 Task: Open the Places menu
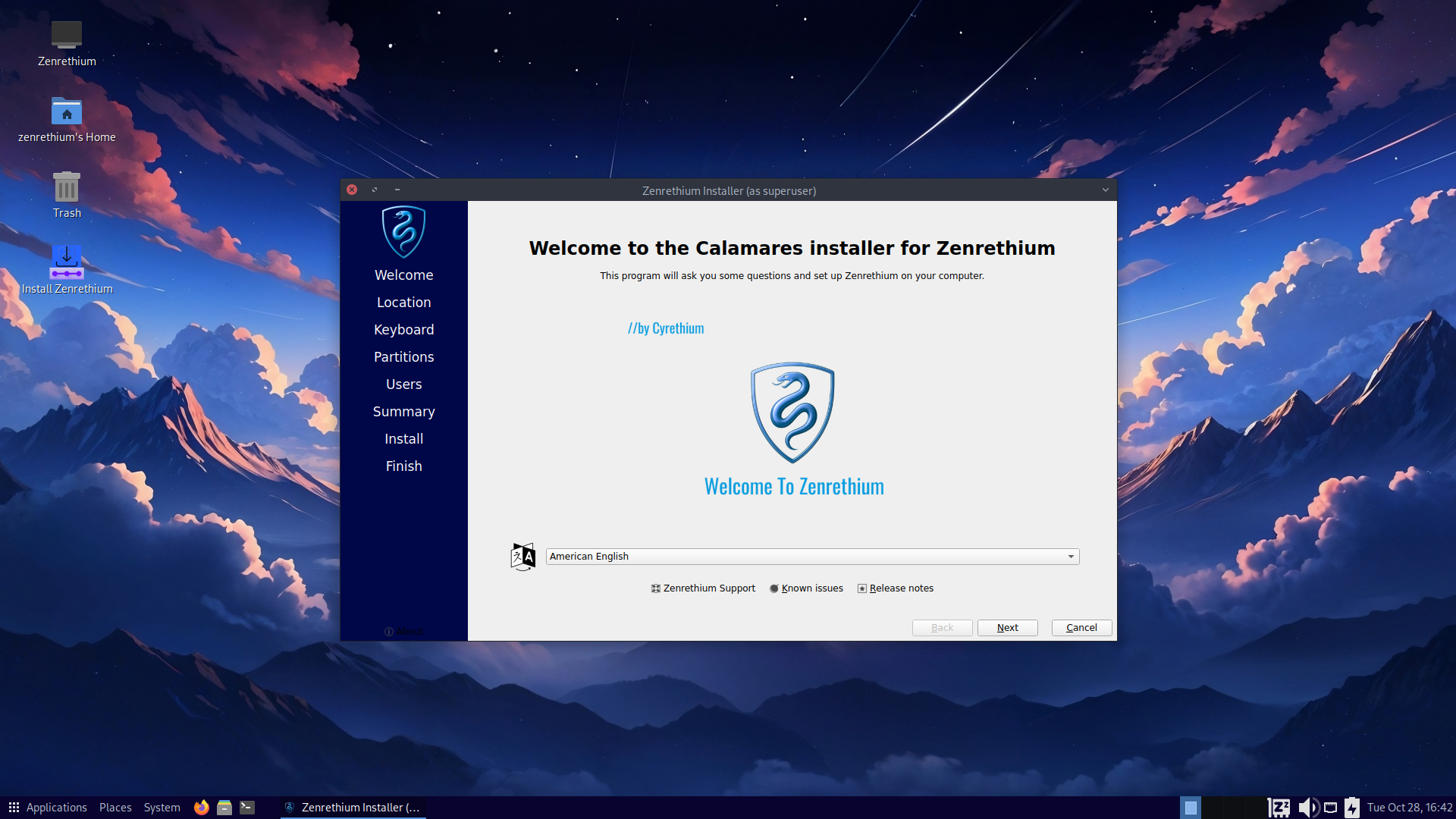tap(115, 808)
